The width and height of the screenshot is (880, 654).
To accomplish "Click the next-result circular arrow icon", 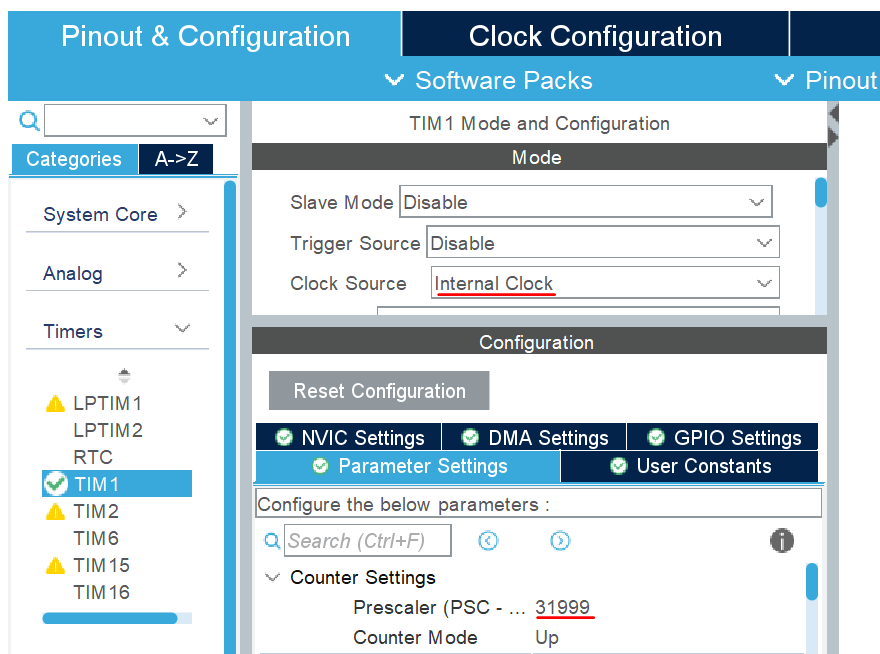I will click(560, 540).
